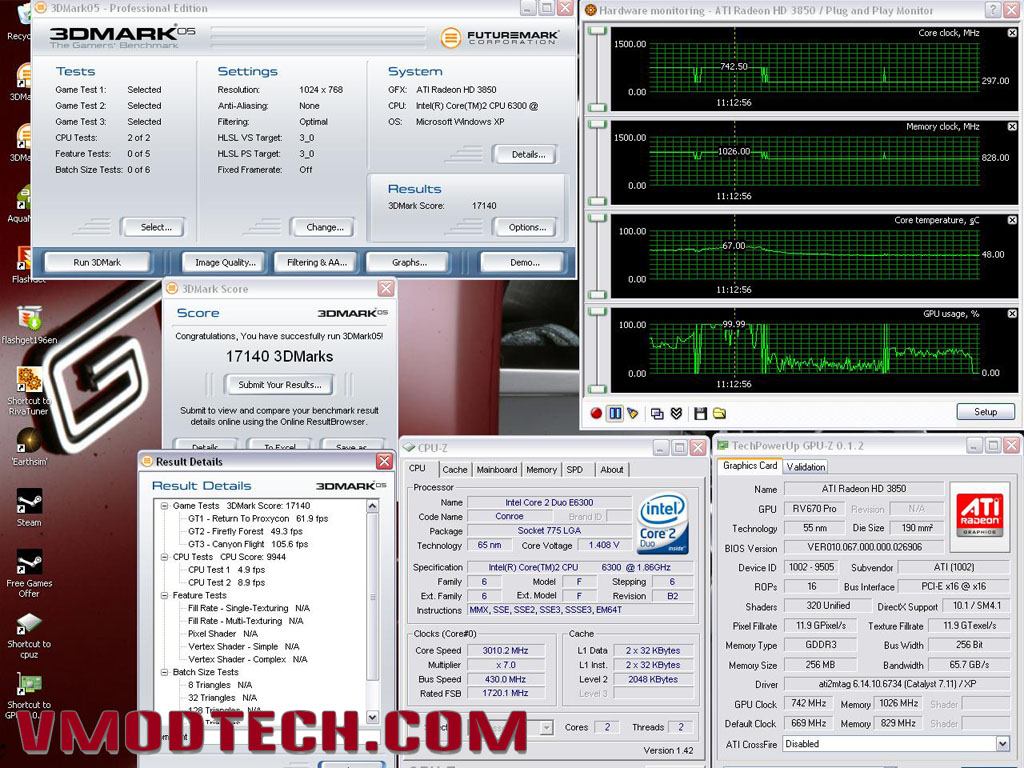Switch to the Validation tab in GPU-Z
This screenshot has height=768, width=1024.
click(x=805, y=467)
